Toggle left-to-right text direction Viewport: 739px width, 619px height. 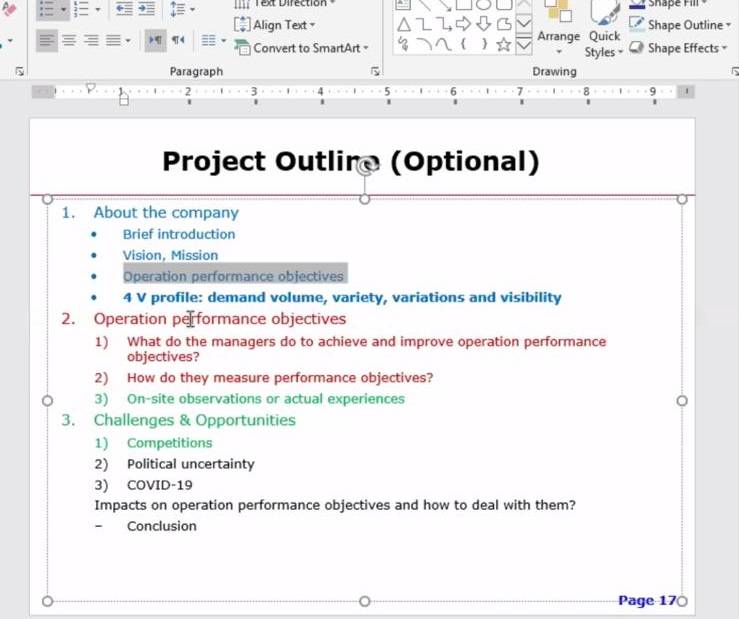tap(155, 40)
